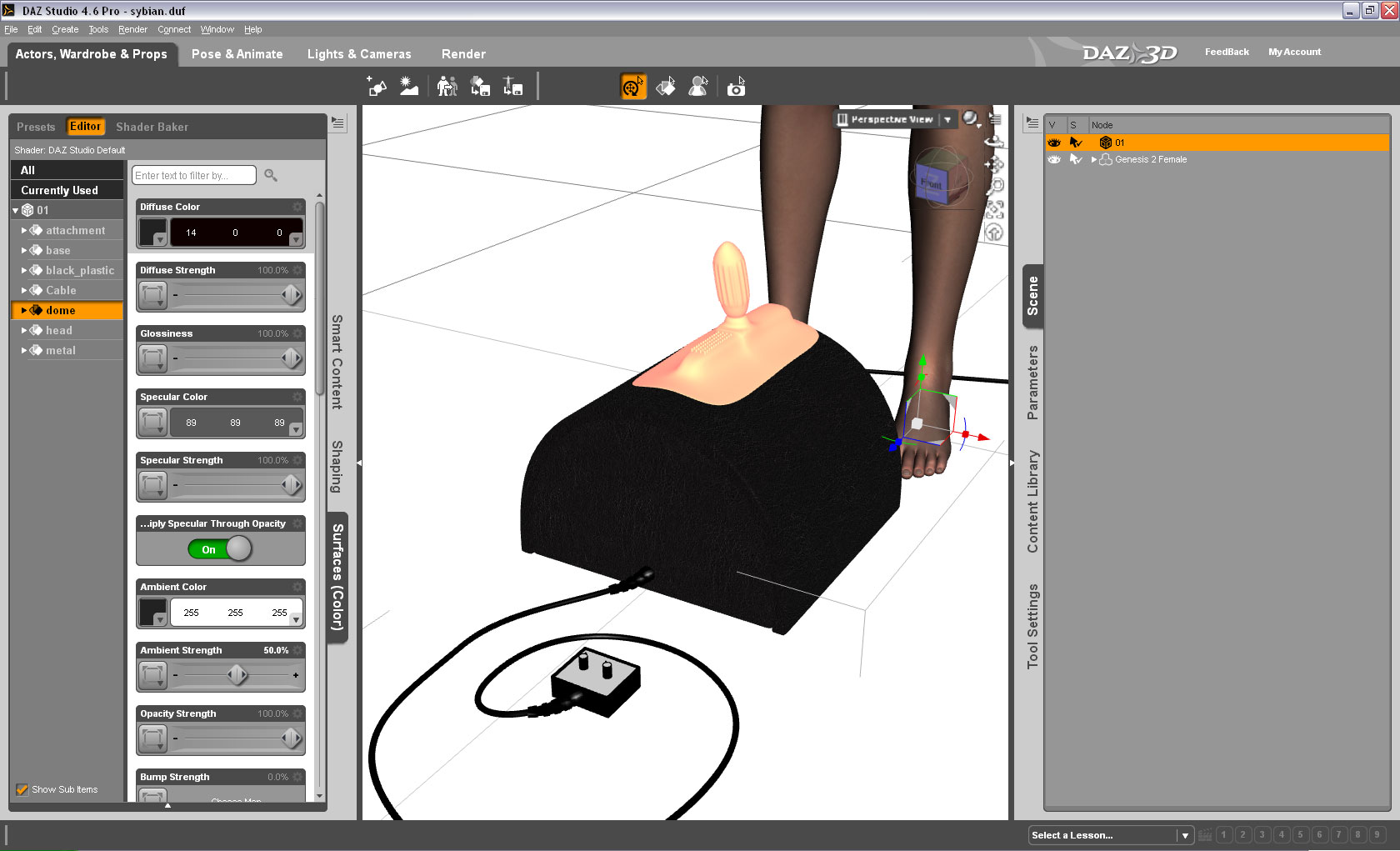Switch to Lights & Cameras activity tab
Viewport: 1400px width, 851px height.
click(359, 54)
